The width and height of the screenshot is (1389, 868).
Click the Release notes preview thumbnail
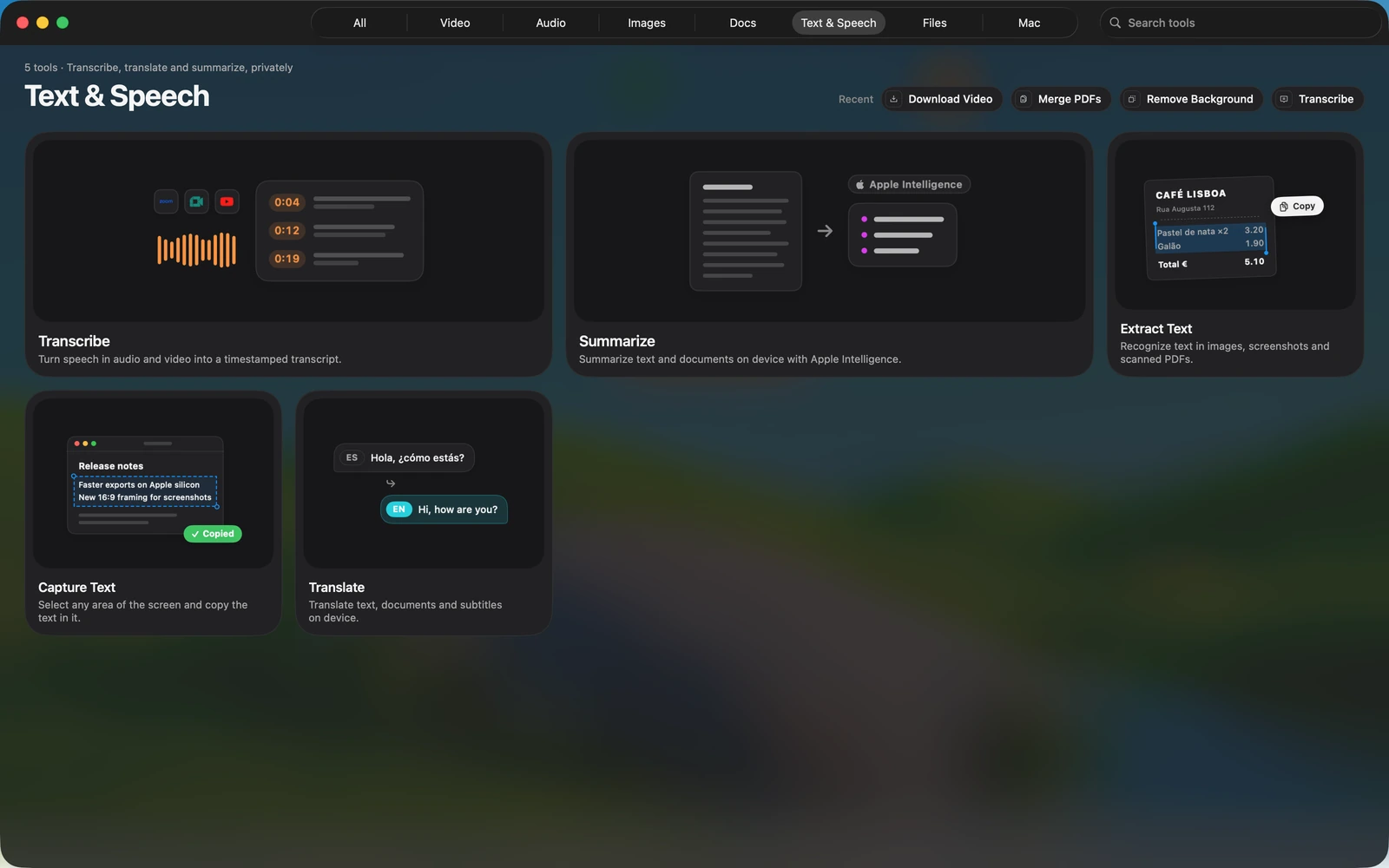[x=145, y=485]
